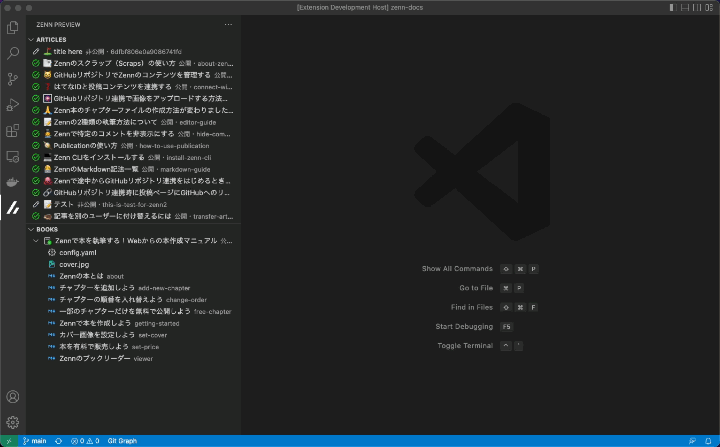Open the Publicationの使い方 article
The image size is (720, 447).
click(x=134, y=146)
